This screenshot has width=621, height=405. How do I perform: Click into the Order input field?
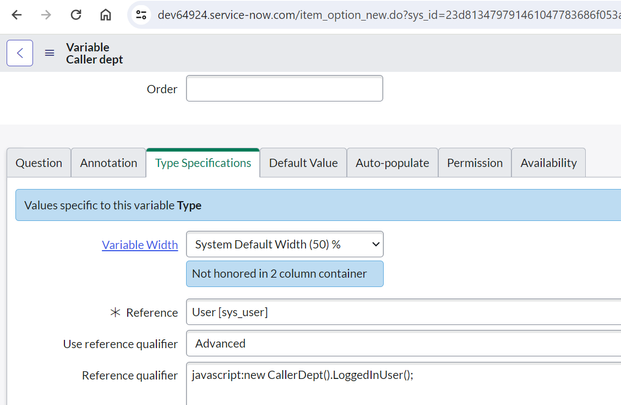(284, 89)
